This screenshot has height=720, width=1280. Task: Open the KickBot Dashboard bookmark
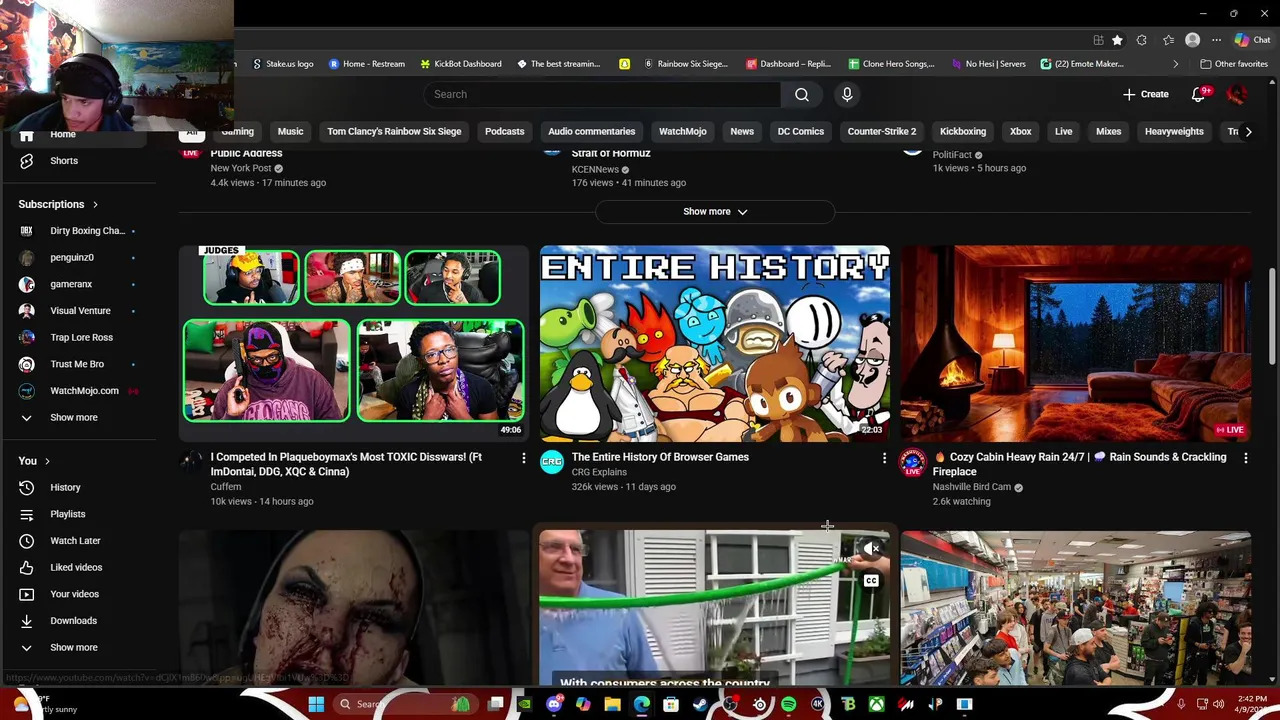pyautogui.click(x=461, y=64)
